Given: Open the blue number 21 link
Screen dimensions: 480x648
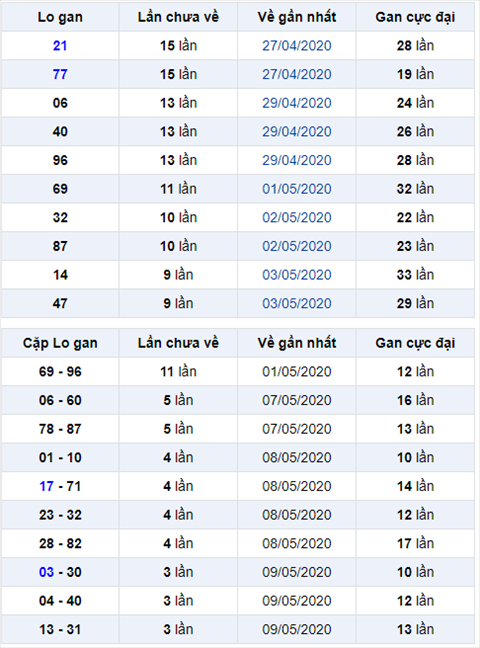Looking at the screenshot, I should click(60, 45).
